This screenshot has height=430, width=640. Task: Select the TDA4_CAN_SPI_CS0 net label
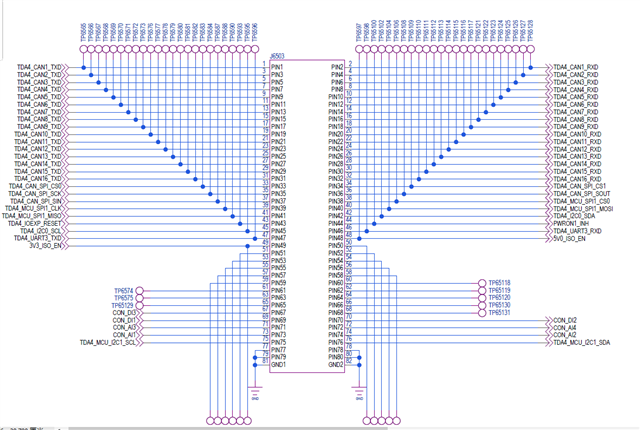(35, 186)
